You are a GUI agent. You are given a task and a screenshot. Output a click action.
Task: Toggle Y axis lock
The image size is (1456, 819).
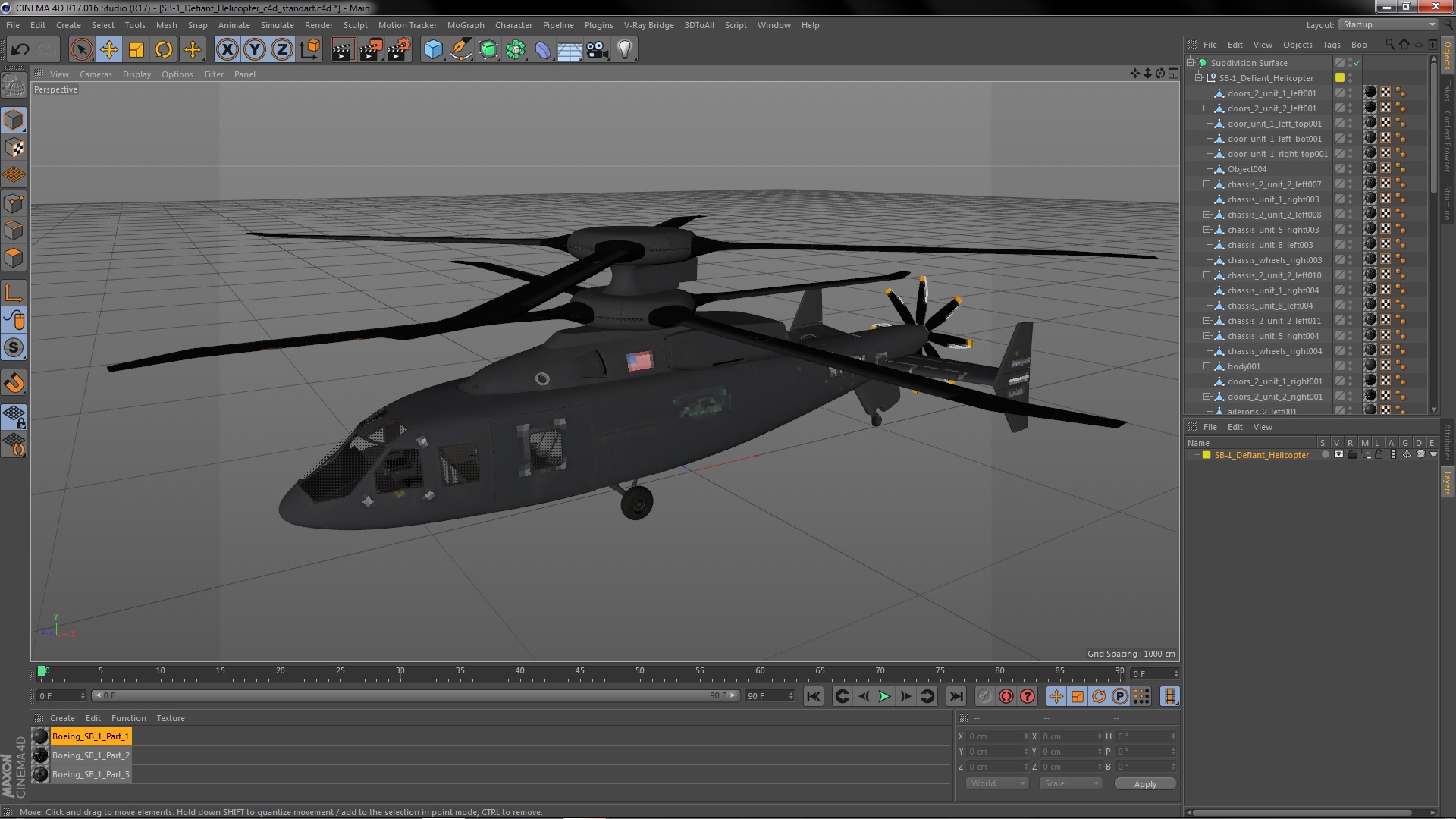(x=255, y=50)
